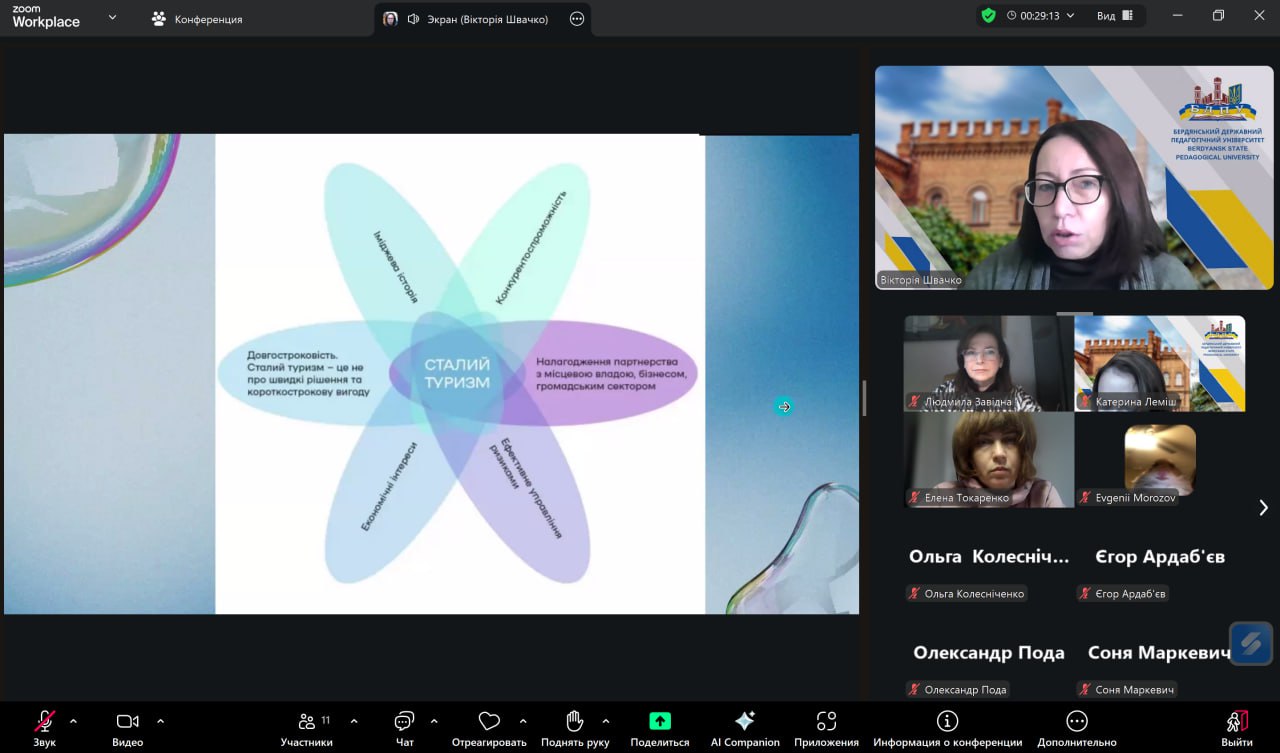Viewport: 1280px width, 753px height.
Task: Show Информация о конференции details
Action: click(x=947, y=722)
